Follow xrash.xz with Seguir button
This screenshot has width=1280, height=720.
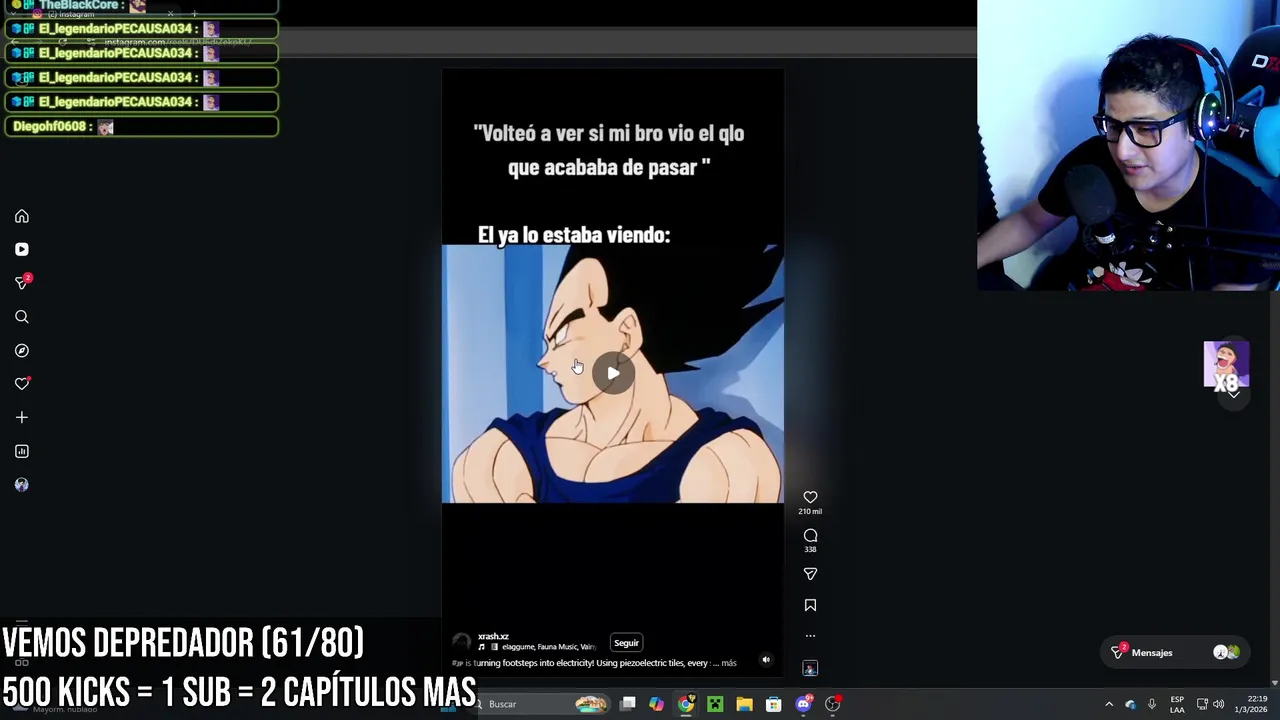(x=626, y=643)
